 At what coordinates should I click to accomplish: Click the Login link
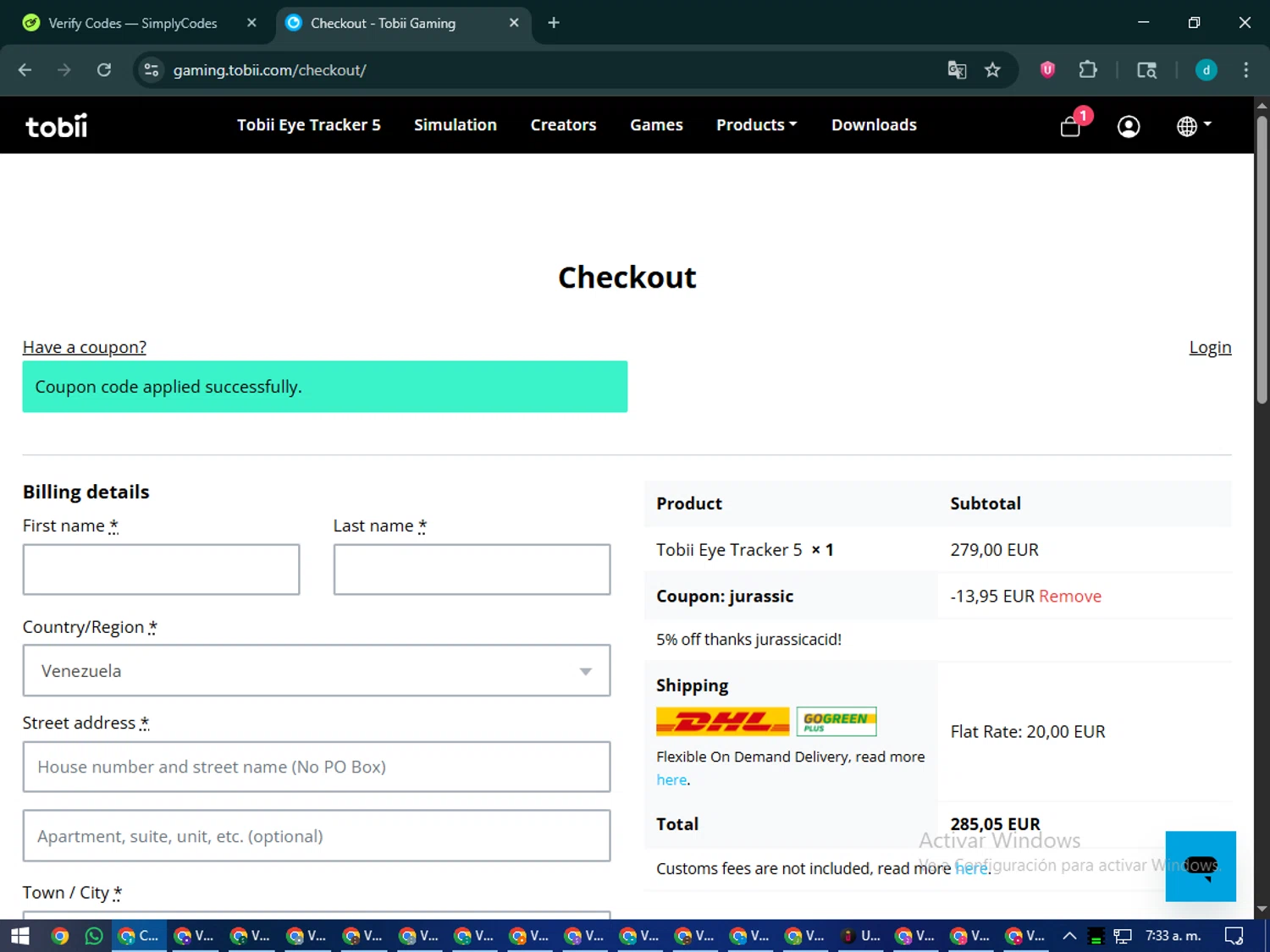(x=1210, y=347)
